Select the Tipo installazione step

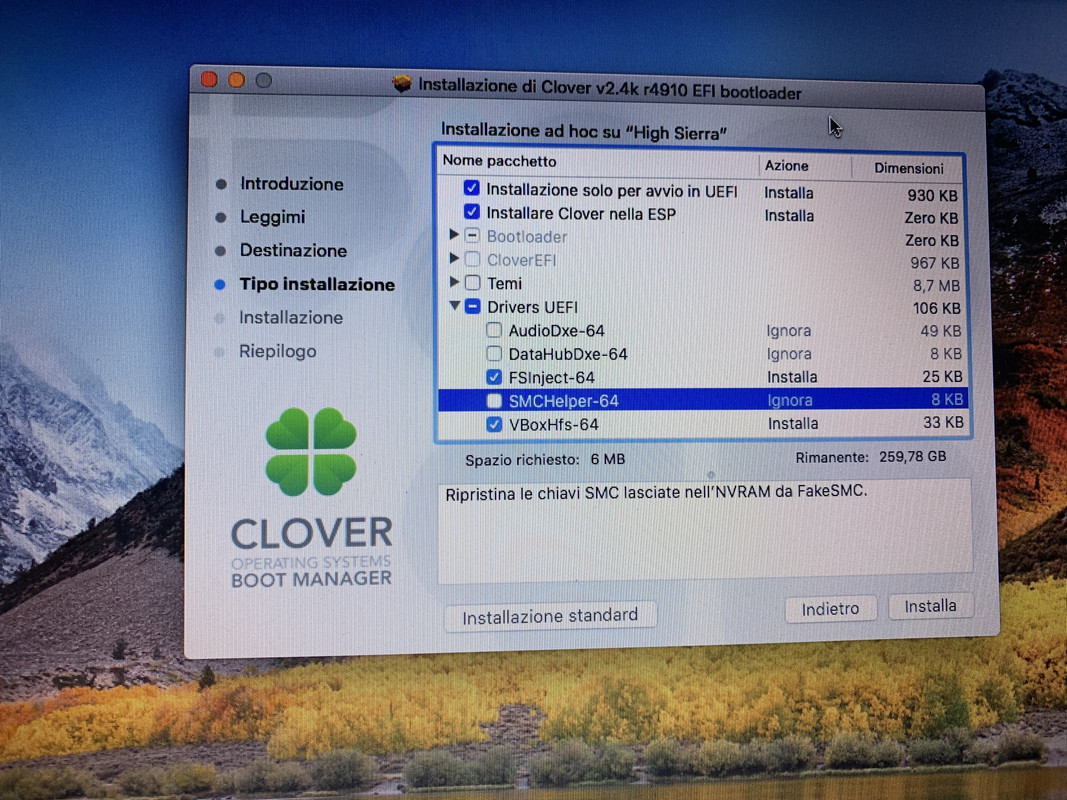[317, 284]
